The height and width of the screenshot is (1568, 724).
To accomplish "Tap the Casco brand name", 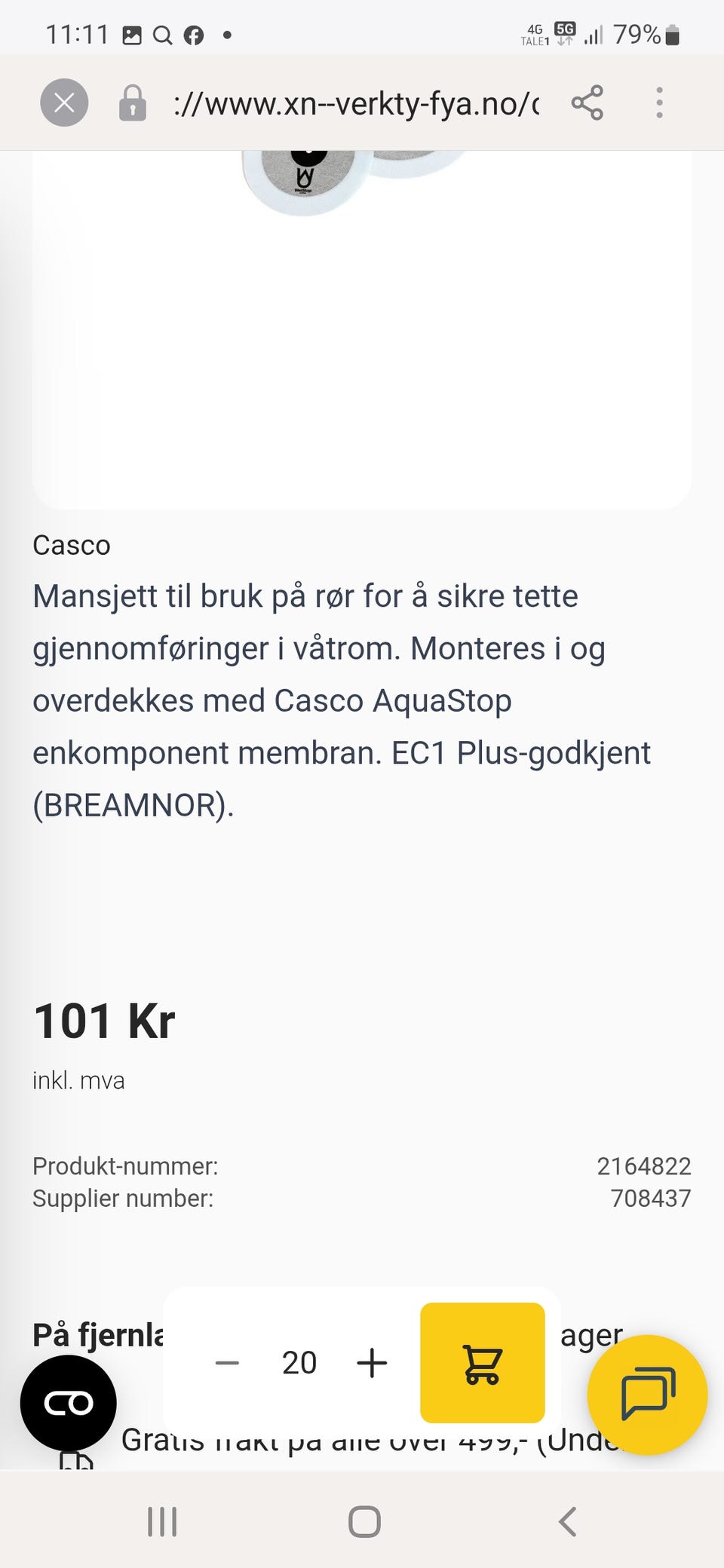I will [x=72, y=545].
